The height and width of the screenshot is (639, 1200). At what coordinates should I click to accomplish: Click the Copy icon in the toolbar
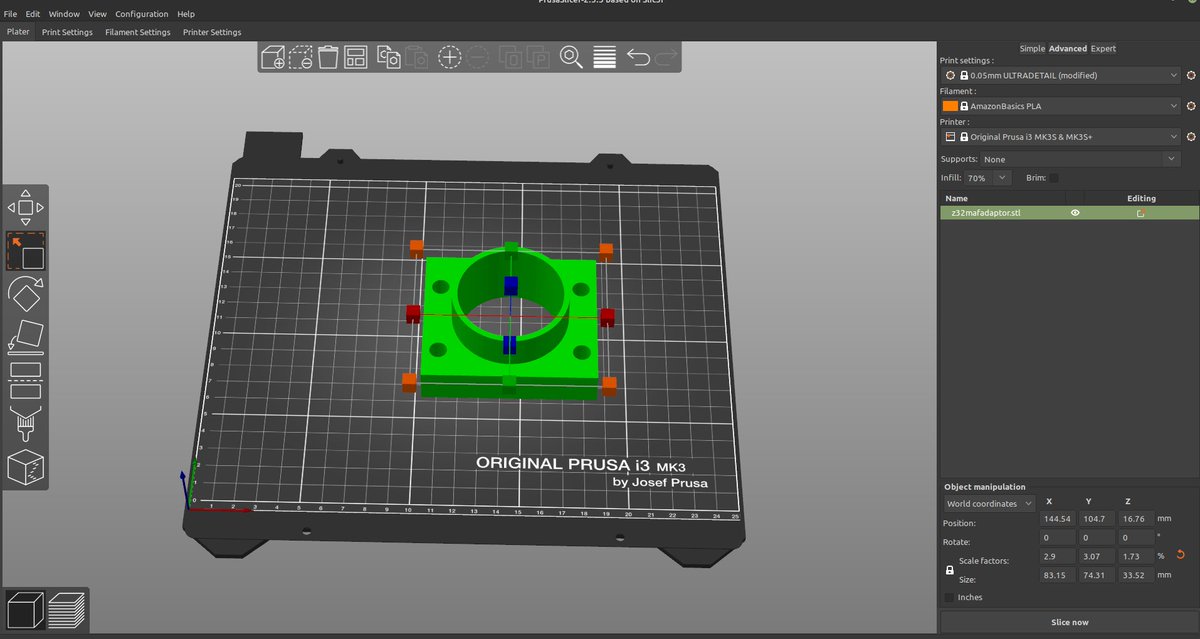coord(389,57)
